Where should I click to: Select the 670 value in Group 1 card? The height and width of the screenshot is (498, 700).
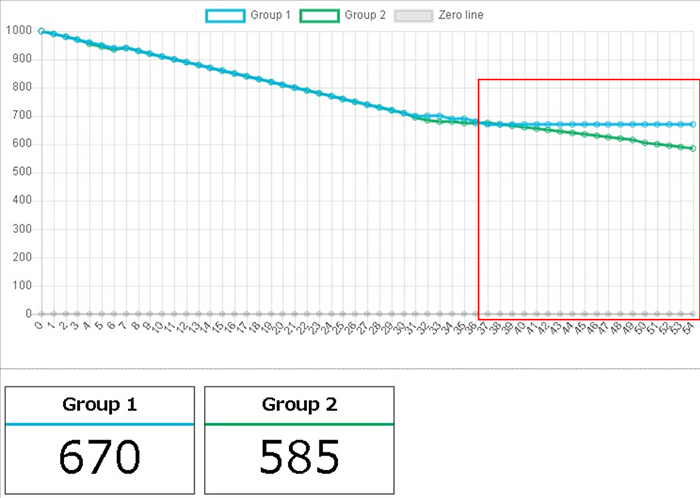click(100, 458)
